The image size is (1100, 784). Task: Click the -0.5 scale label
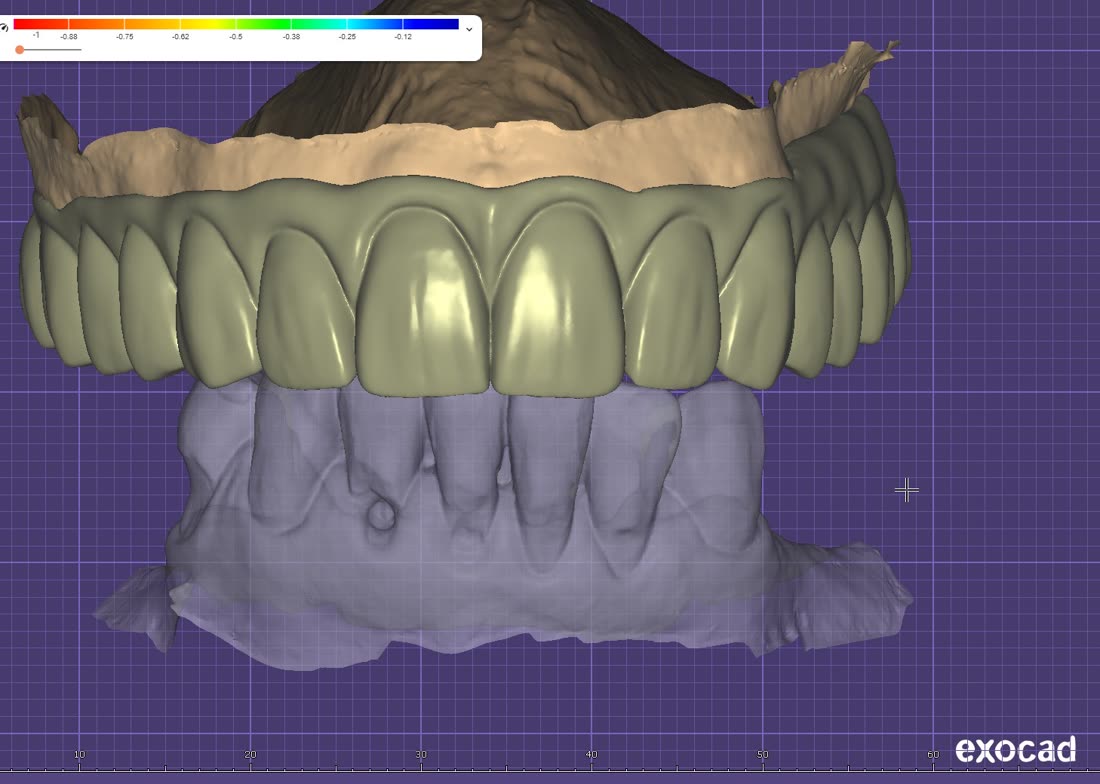point(236,37)
